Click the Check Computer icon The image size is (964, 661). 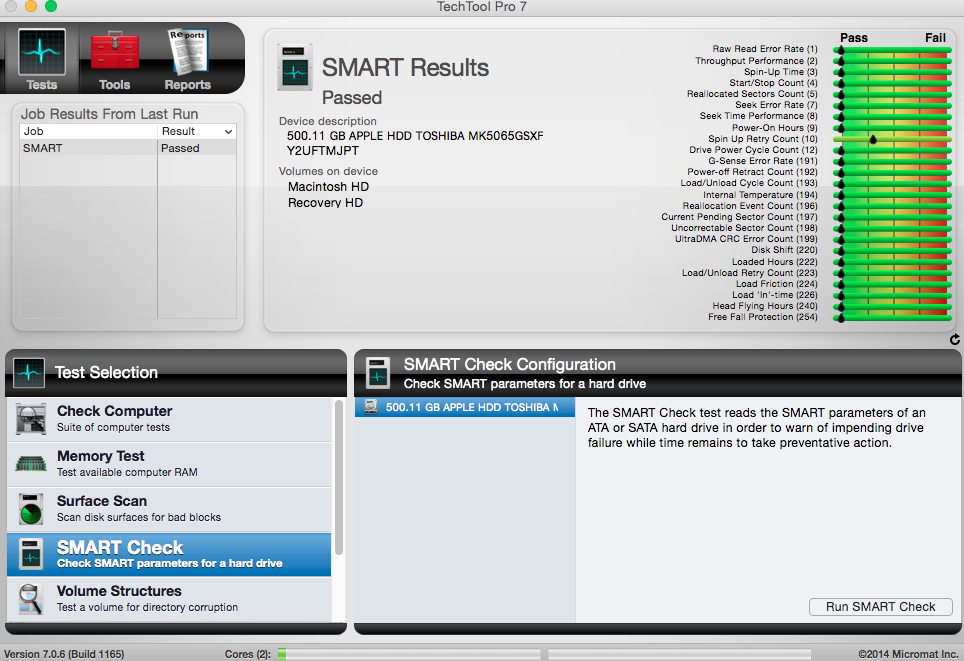[x=31, y=419]
